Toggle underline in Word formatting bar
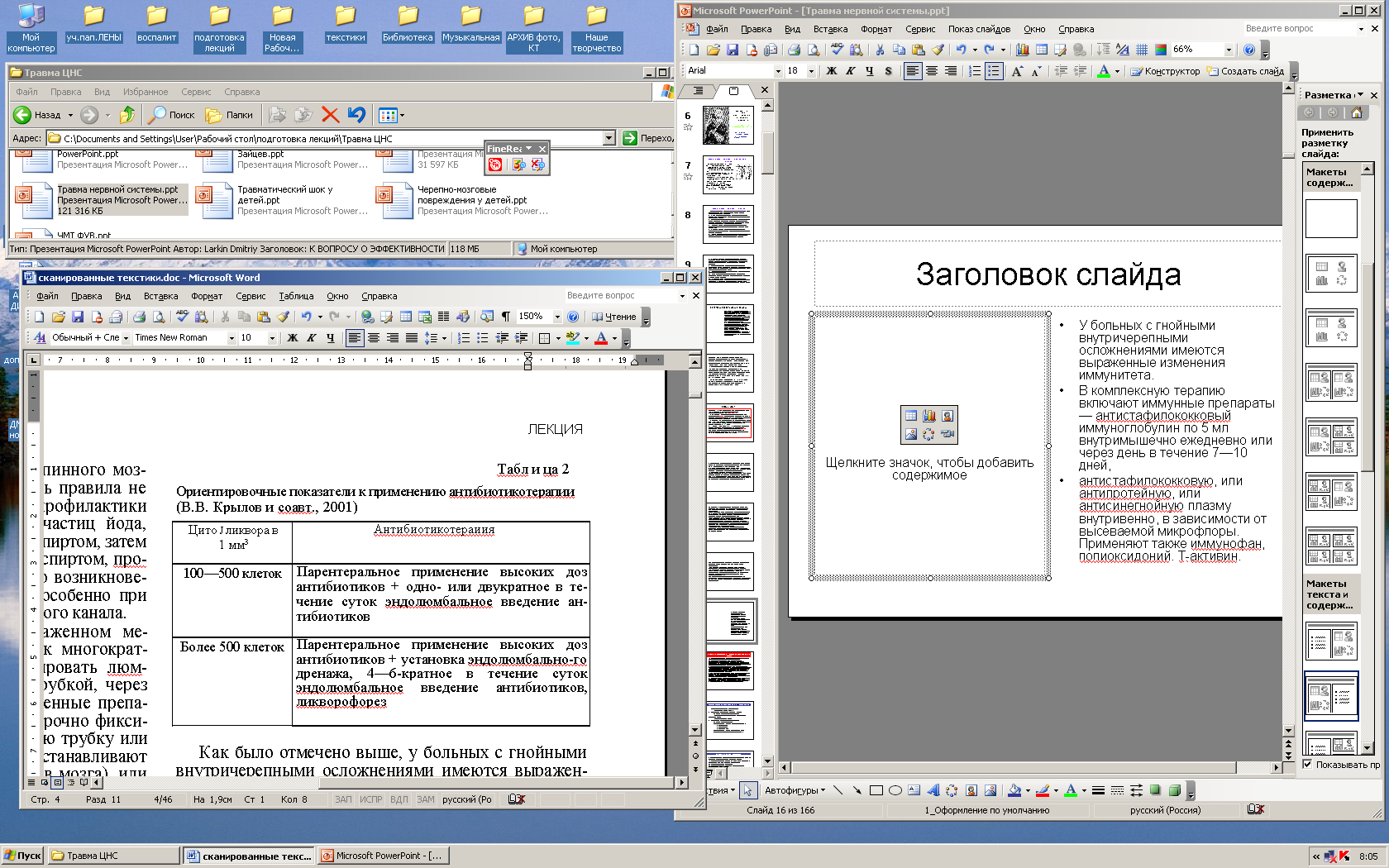This screenshot has width=1389, height=868. coord(331,338)
